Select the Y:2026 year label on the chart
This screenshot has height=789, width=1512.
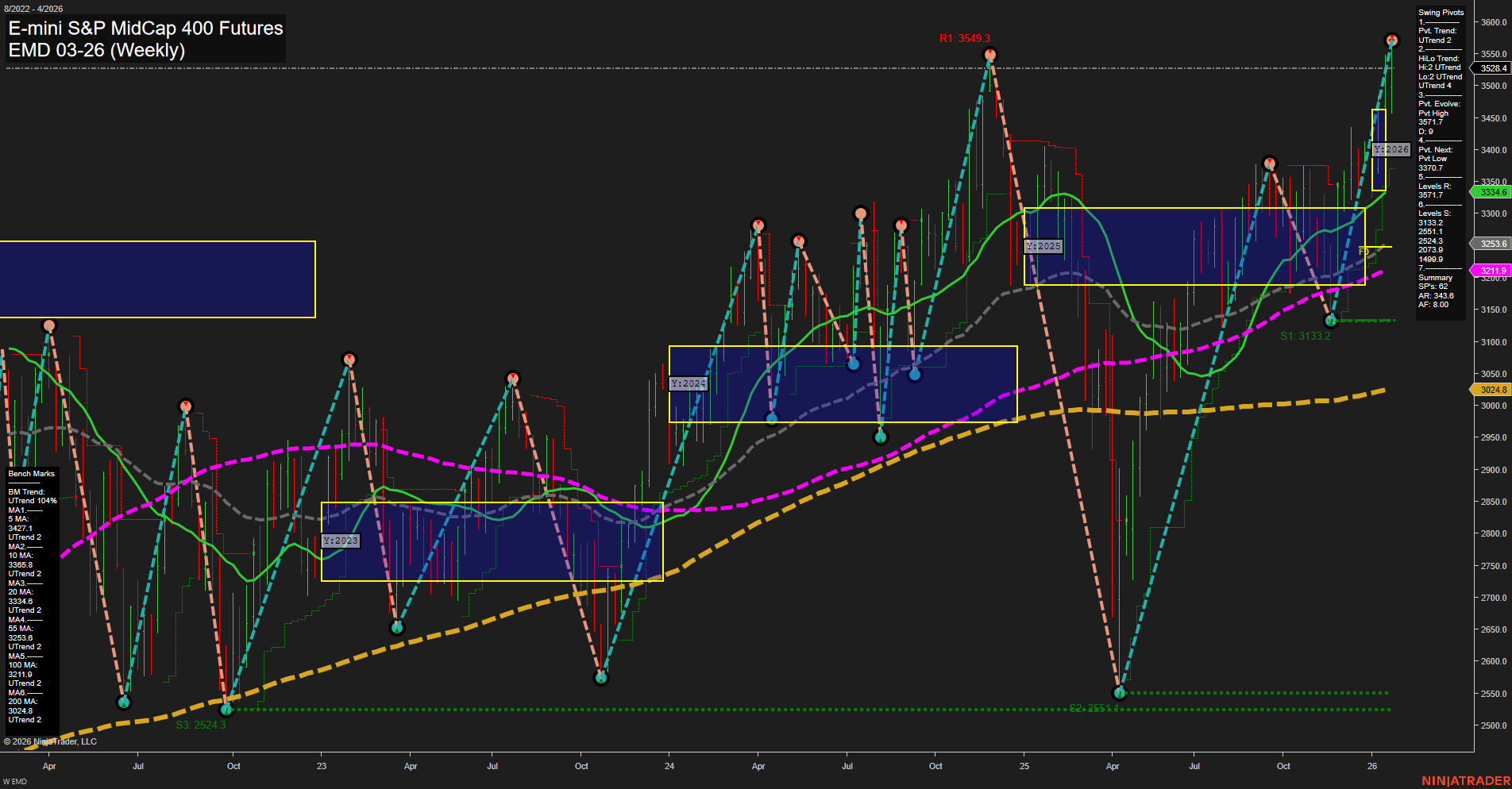[1390, 149]
